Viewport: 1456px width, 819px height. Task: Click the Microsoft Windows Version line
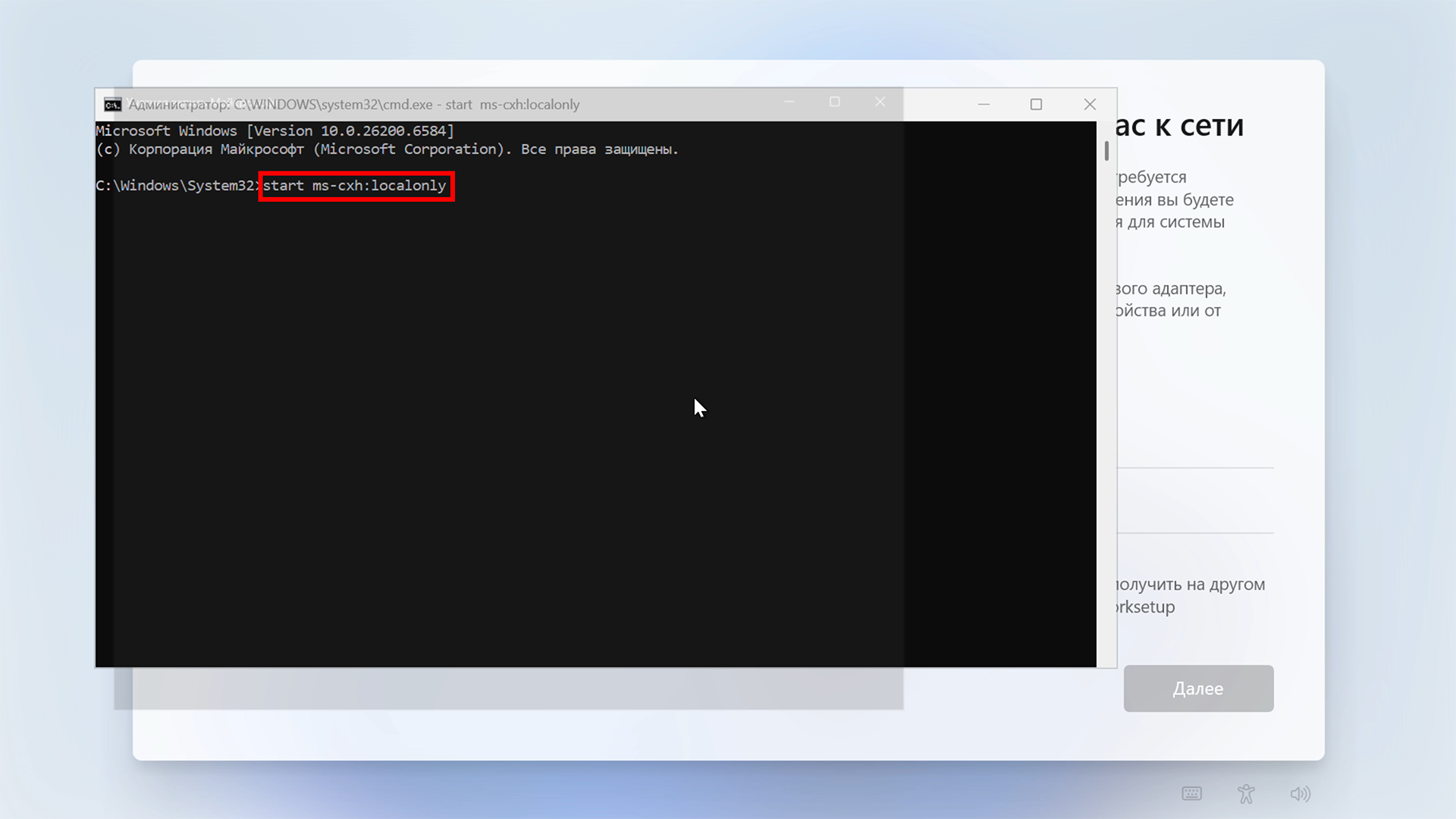tap(275, 131)
